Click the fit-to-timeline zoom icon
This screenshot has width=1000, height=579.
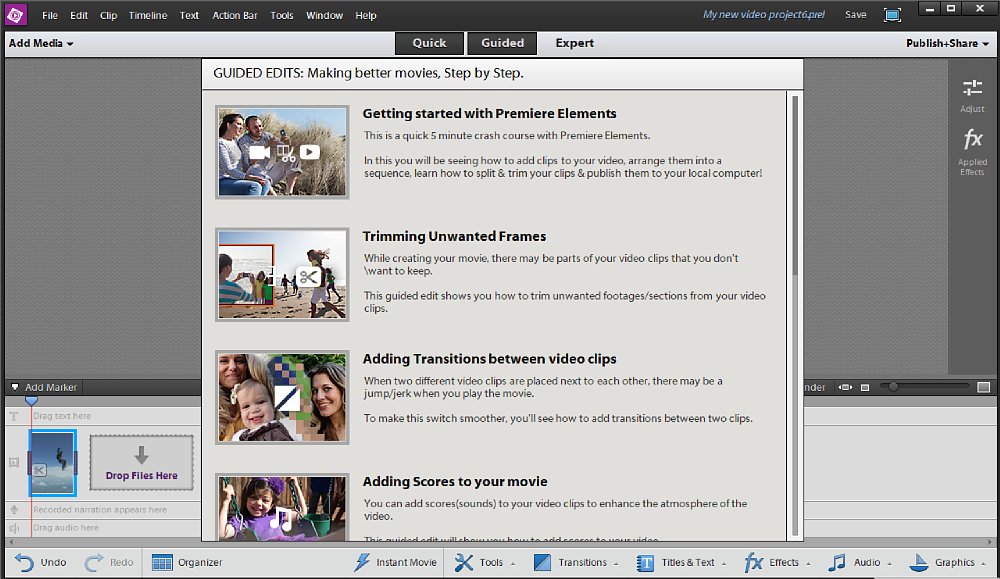pos(845,387)
